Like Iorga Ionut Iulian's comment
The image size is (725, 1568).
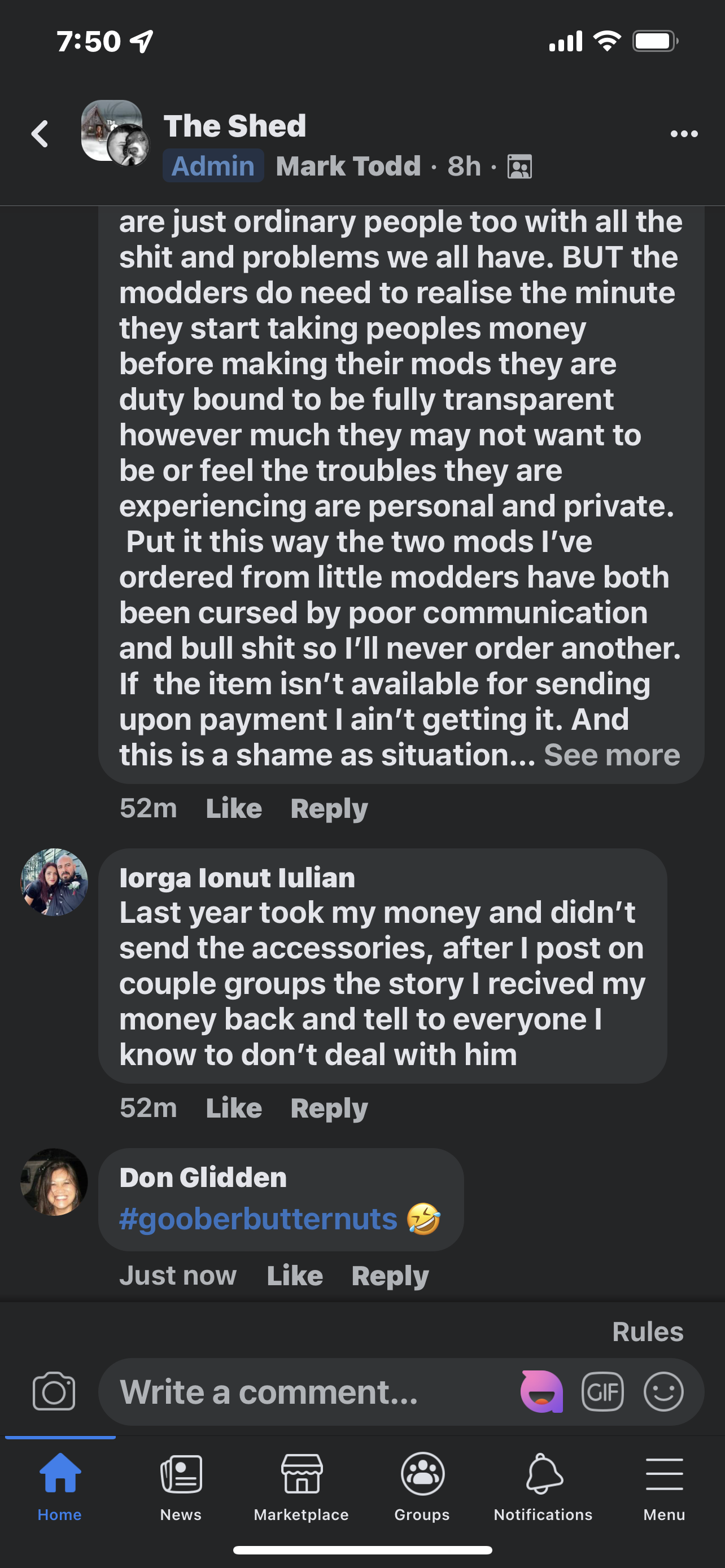click(x=234, y=1109)
